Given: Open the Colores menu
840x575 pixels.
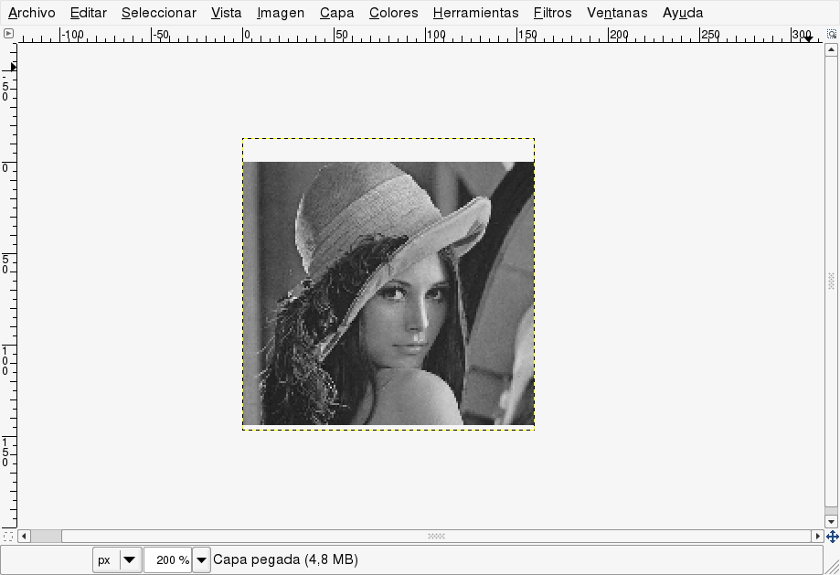Looking at the screenshot, I should (x=393, y=12).
